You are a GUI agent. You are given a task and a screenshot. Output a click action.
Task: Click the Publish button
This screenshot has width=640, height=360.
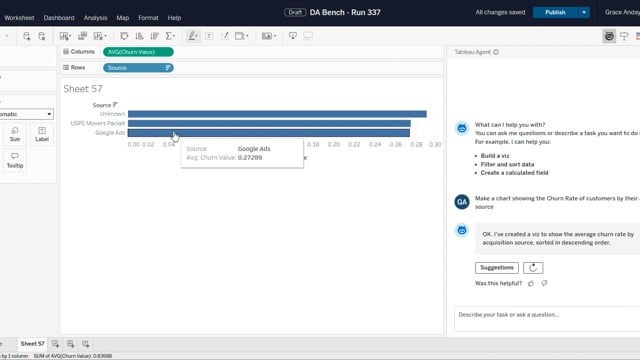(x=556, y=12)
